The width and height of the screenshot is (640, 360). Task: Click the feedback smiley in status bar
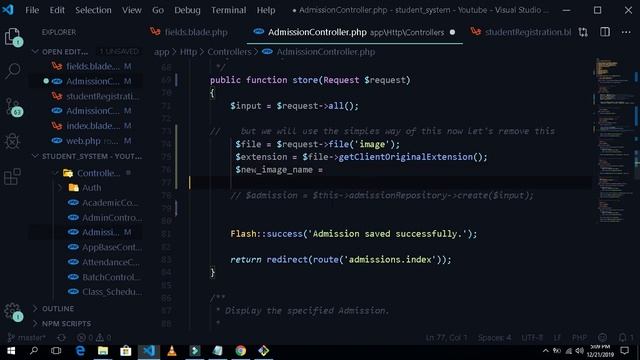[602, 338]
